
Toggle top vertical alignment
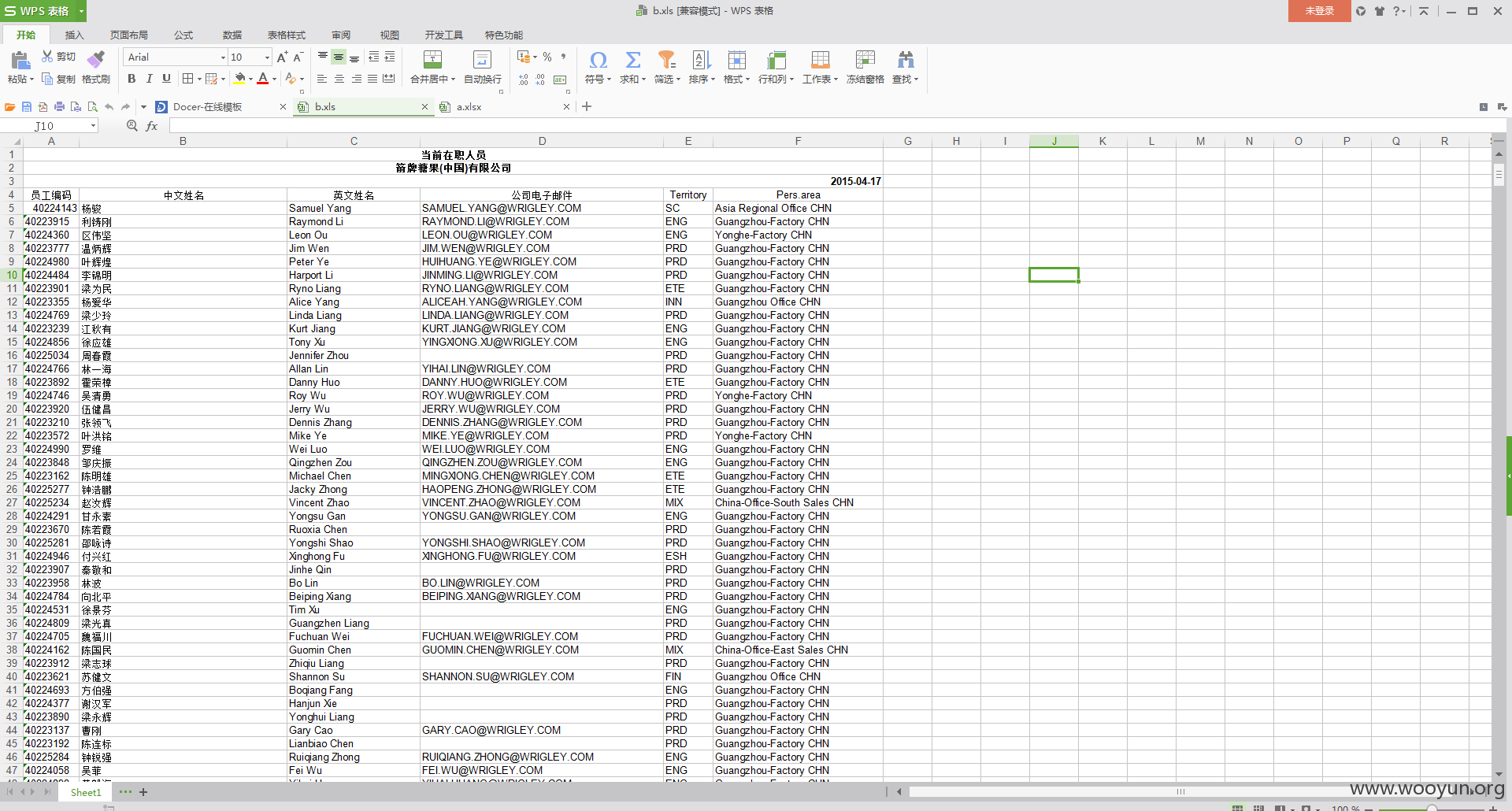pos(323,57)
